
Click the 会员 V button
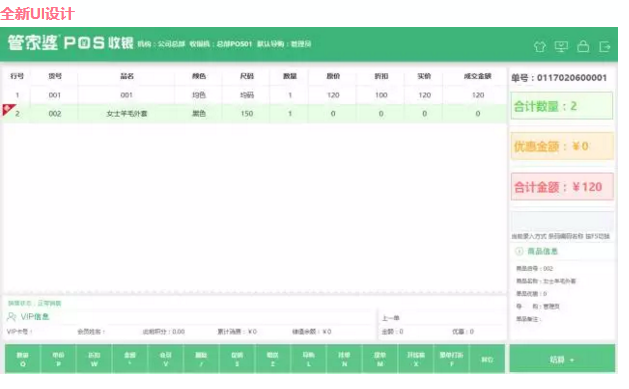click(165, 359)
